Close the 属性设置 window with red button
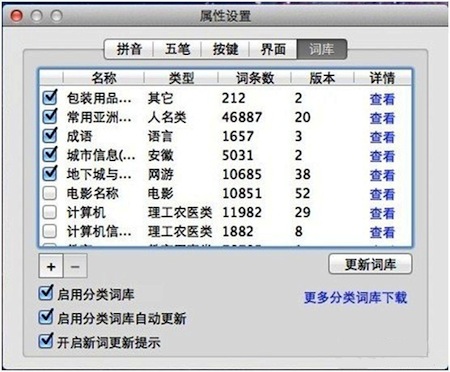This screenshot has width=450, height=372. click(17, 15)
